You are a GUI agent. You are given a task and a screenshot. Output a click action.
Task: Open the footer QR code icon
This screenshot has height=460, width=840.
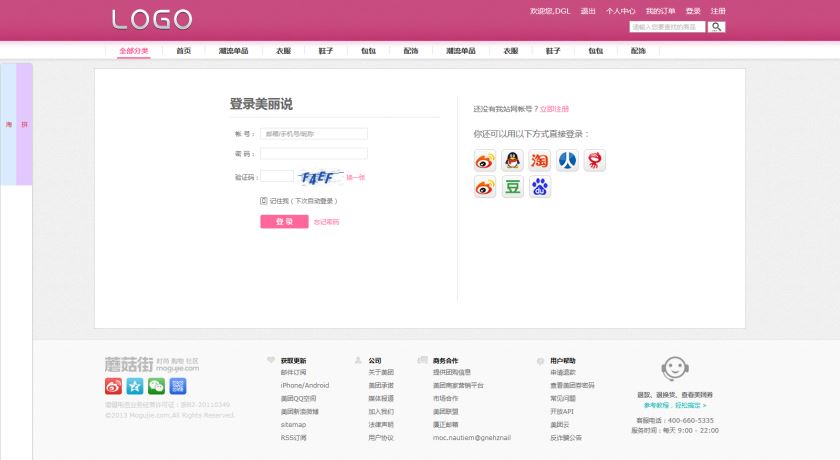(x=178, y=386)
